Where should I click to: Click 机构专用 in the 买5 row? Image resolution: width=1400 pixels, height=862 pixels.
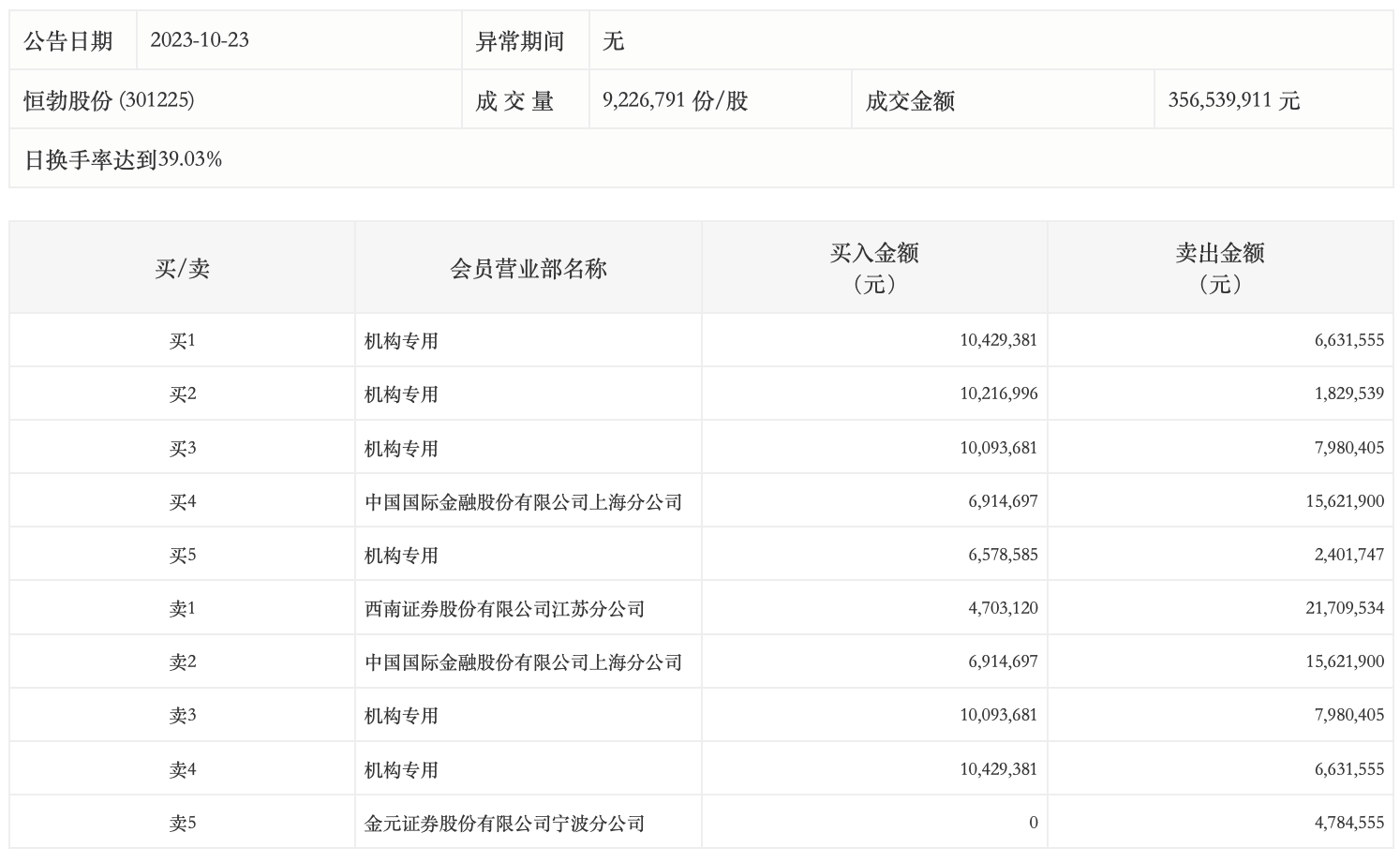point(401,556)
